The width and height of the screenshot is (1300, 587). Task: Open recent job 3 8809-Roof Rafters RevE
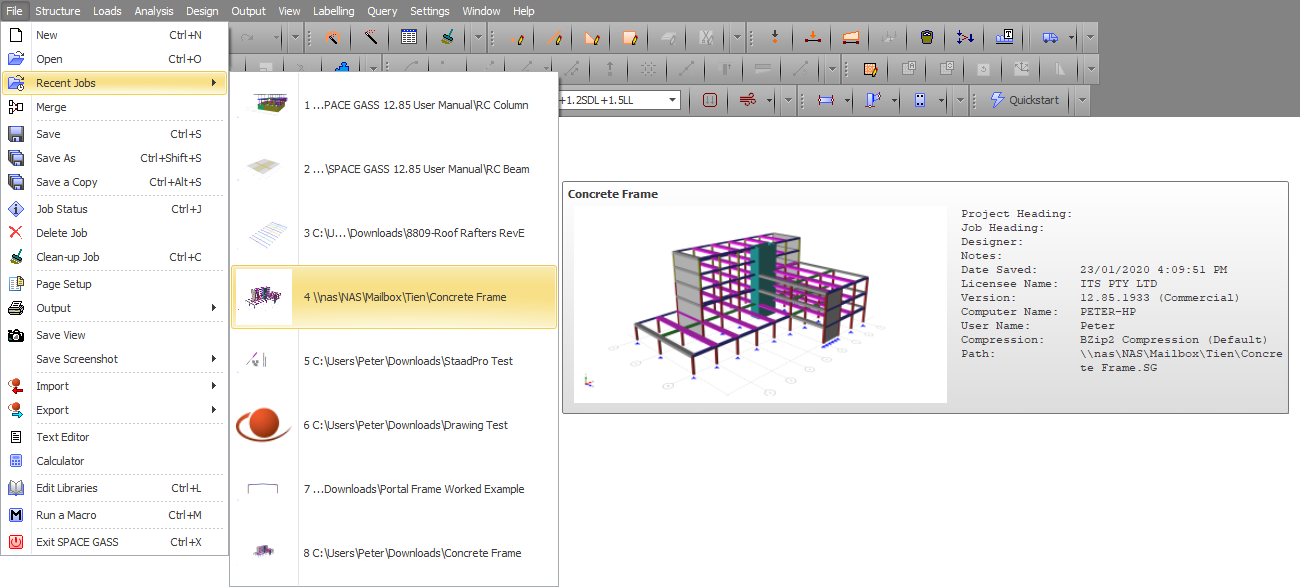[394, 233]
